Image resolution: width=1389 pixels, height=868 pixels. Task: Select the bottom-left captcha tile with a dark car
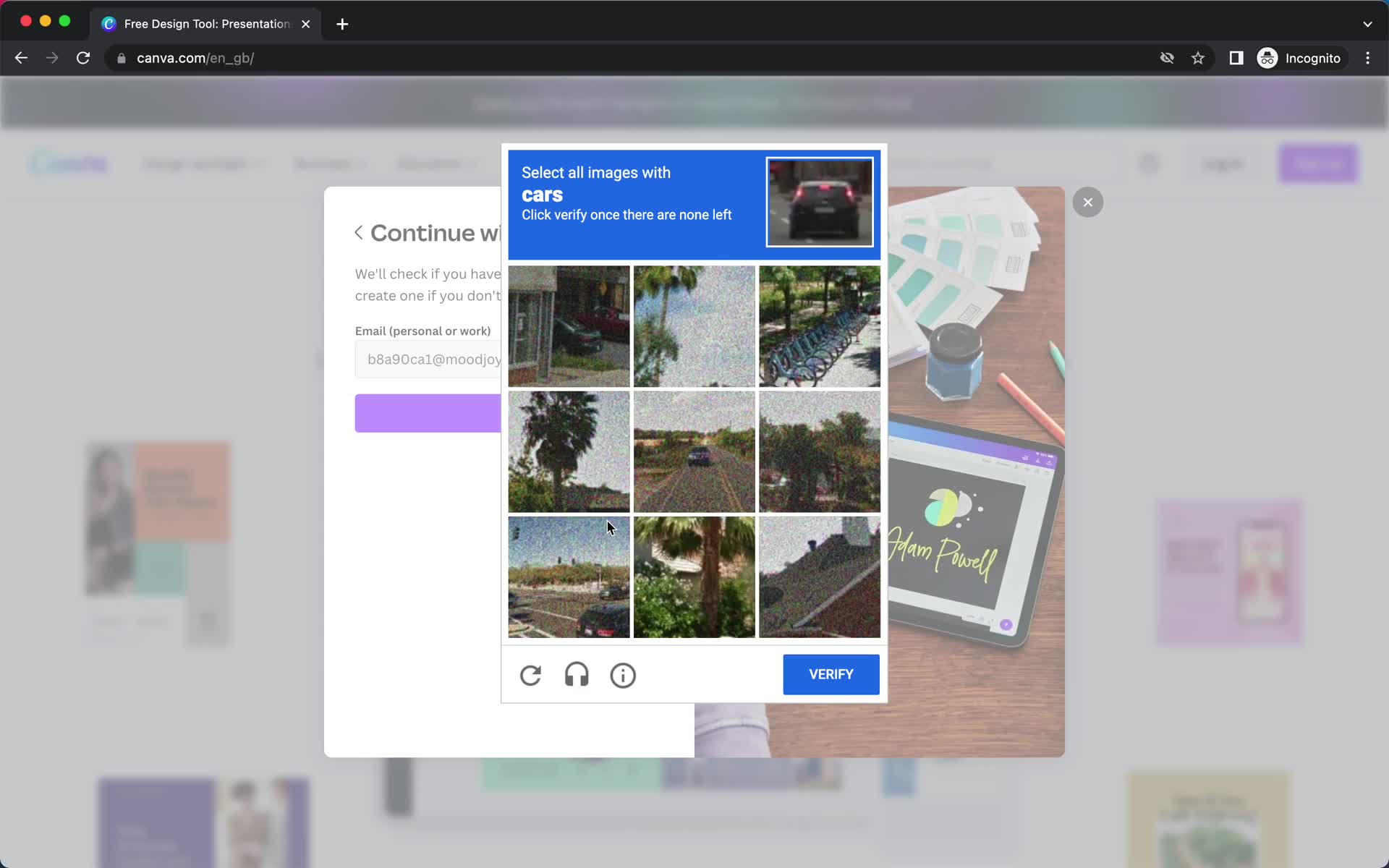point(569,576)
